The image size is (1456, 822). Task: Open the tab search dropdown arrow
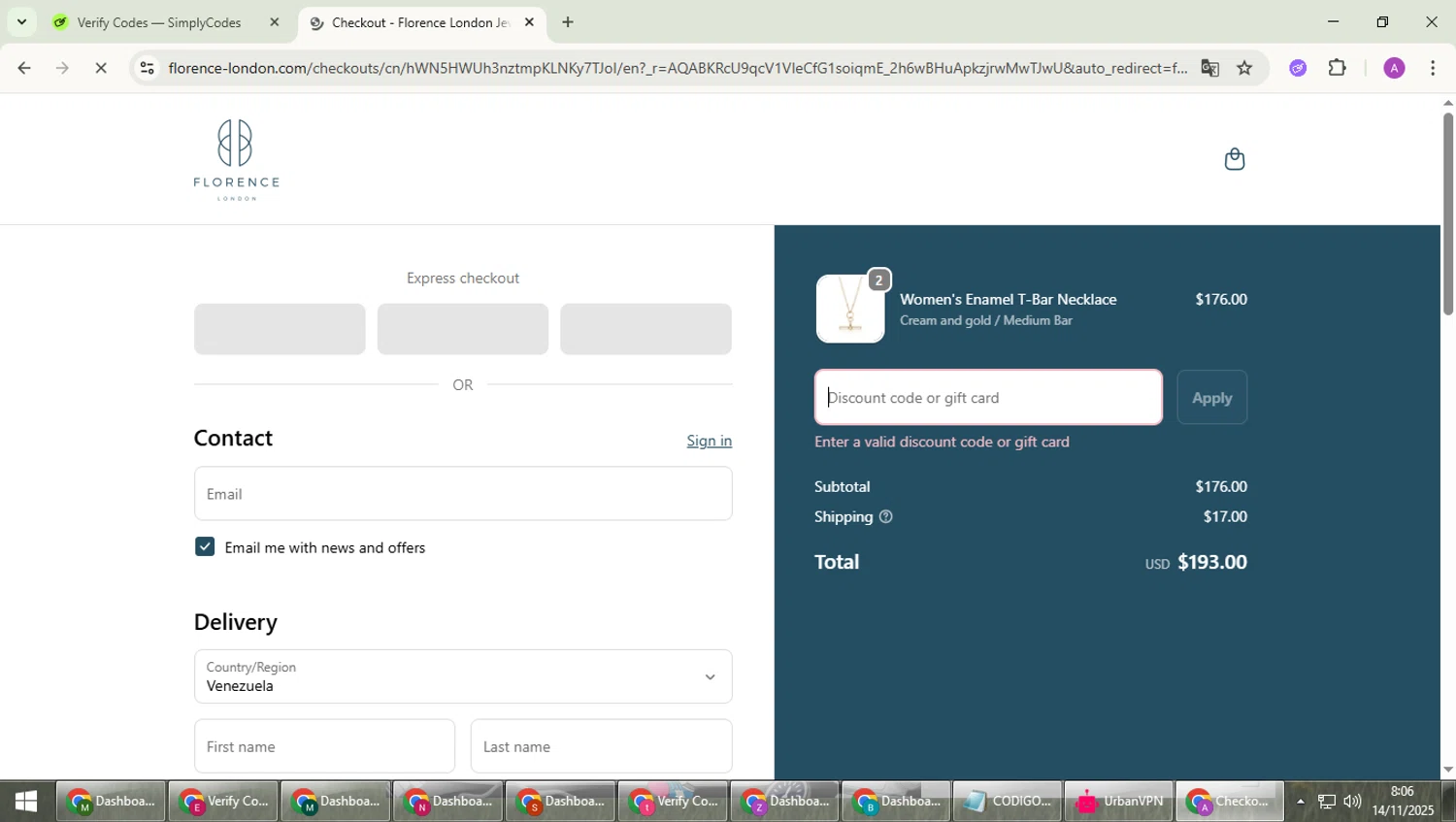coord(21,22)
